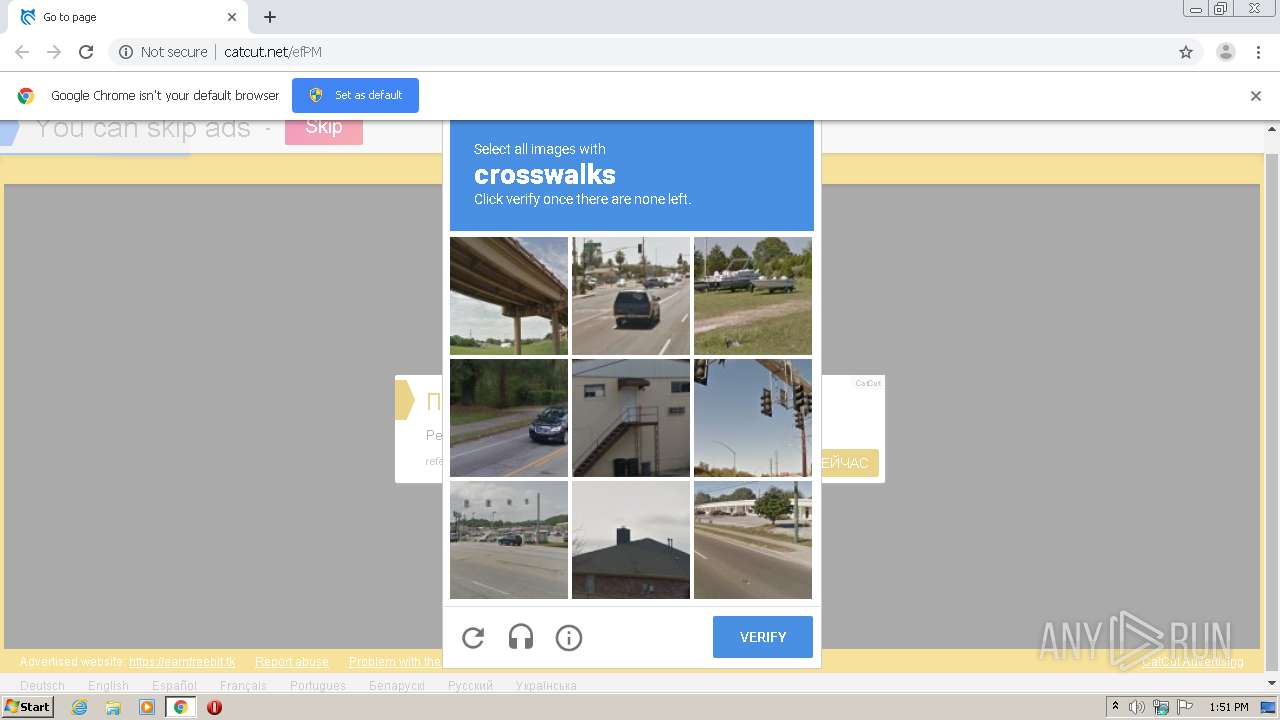
Task: Switch language to Українська
Action: tap(546, 686)
